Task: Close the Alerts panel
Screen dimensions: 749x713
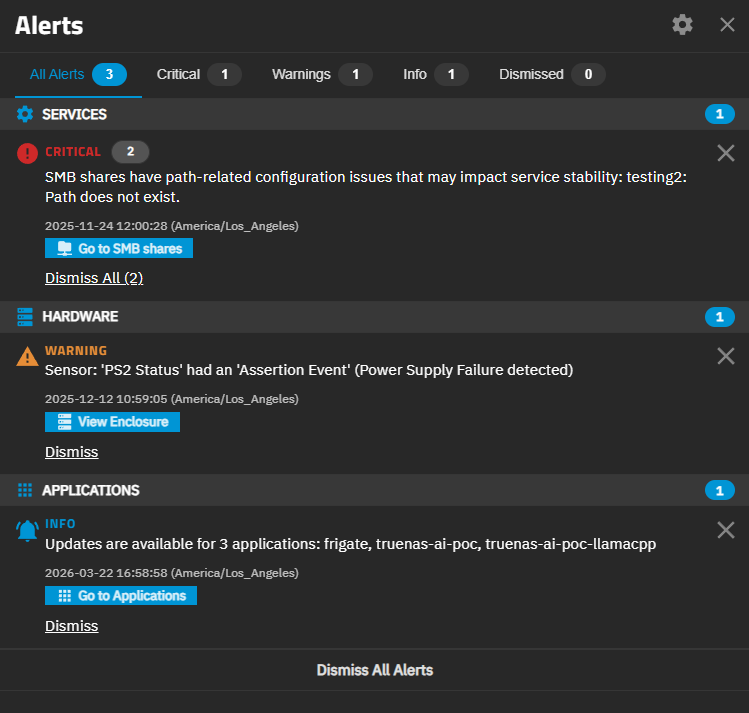Action: click(x=727, y=25)
